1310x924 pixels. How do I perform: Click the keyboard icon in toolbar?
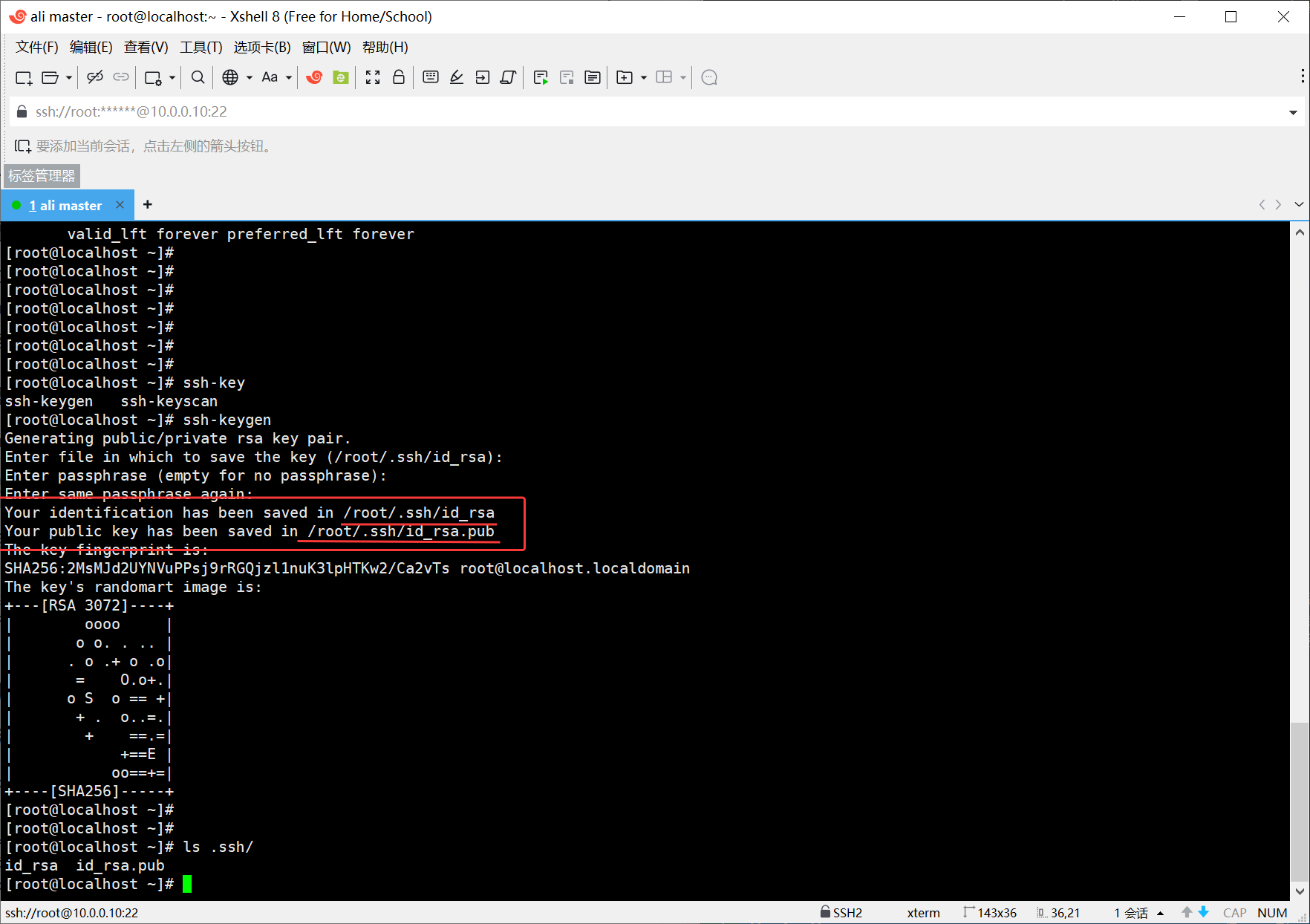point(431,77)
